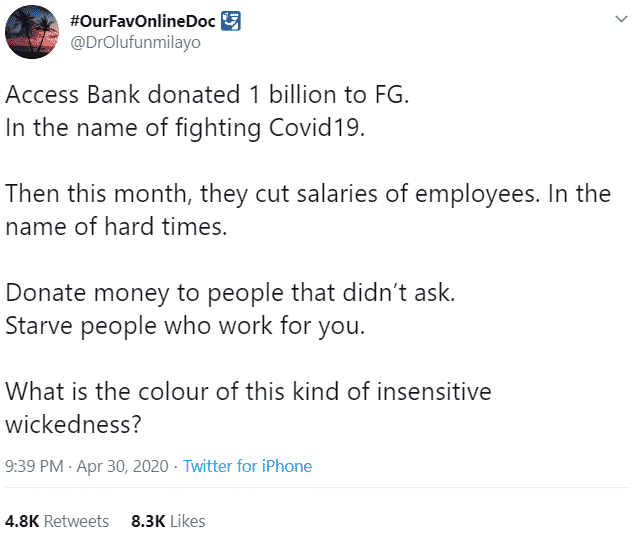Screen dimensions: 643x542
Task: Click the "Likes" label text
Action: [187, 521]
